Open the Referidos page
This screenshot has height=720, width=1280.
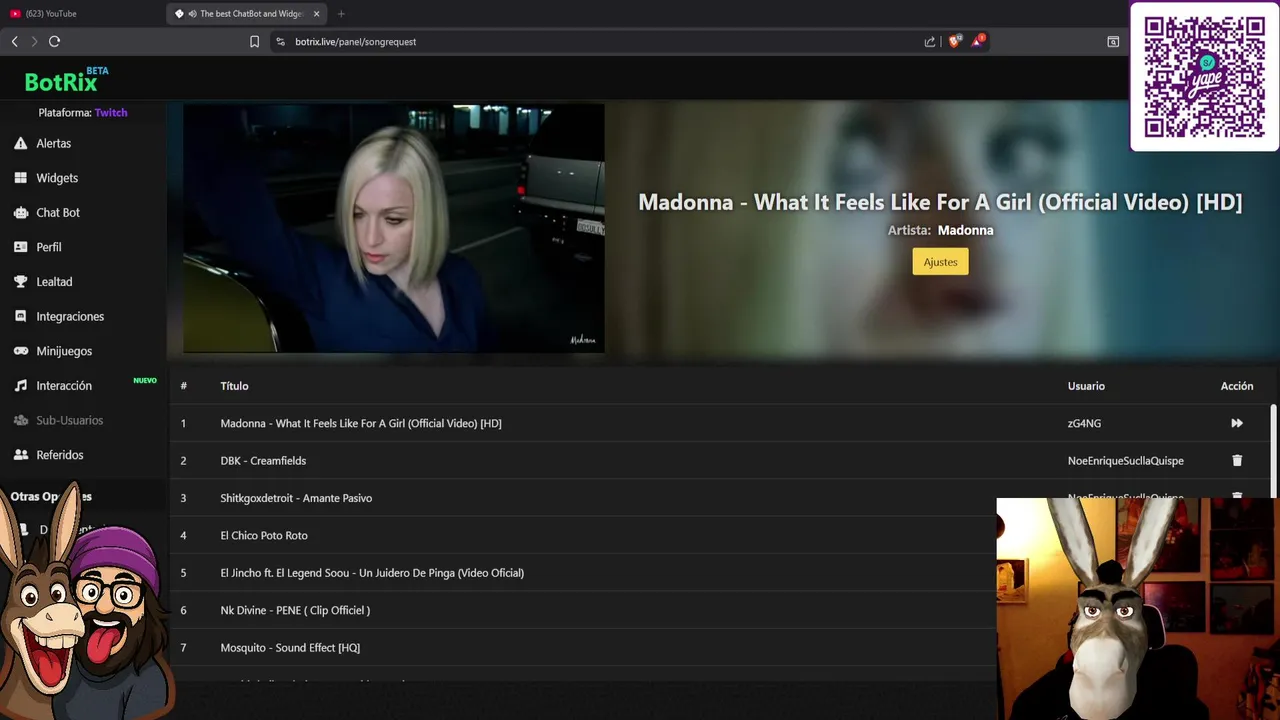point(60,455)
